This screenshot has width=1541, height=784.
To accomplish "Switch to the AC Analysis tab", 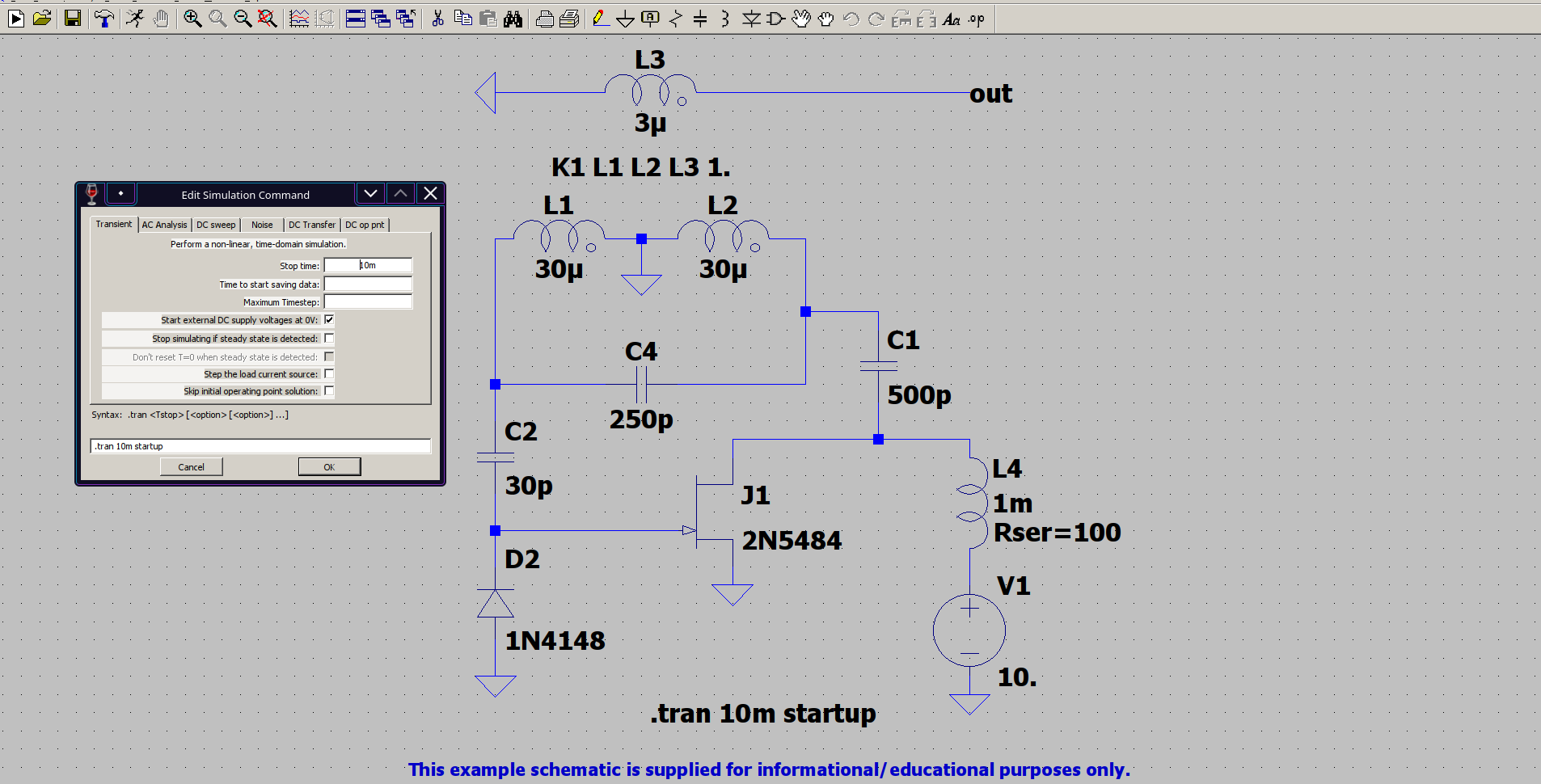I will click(164, 225).
